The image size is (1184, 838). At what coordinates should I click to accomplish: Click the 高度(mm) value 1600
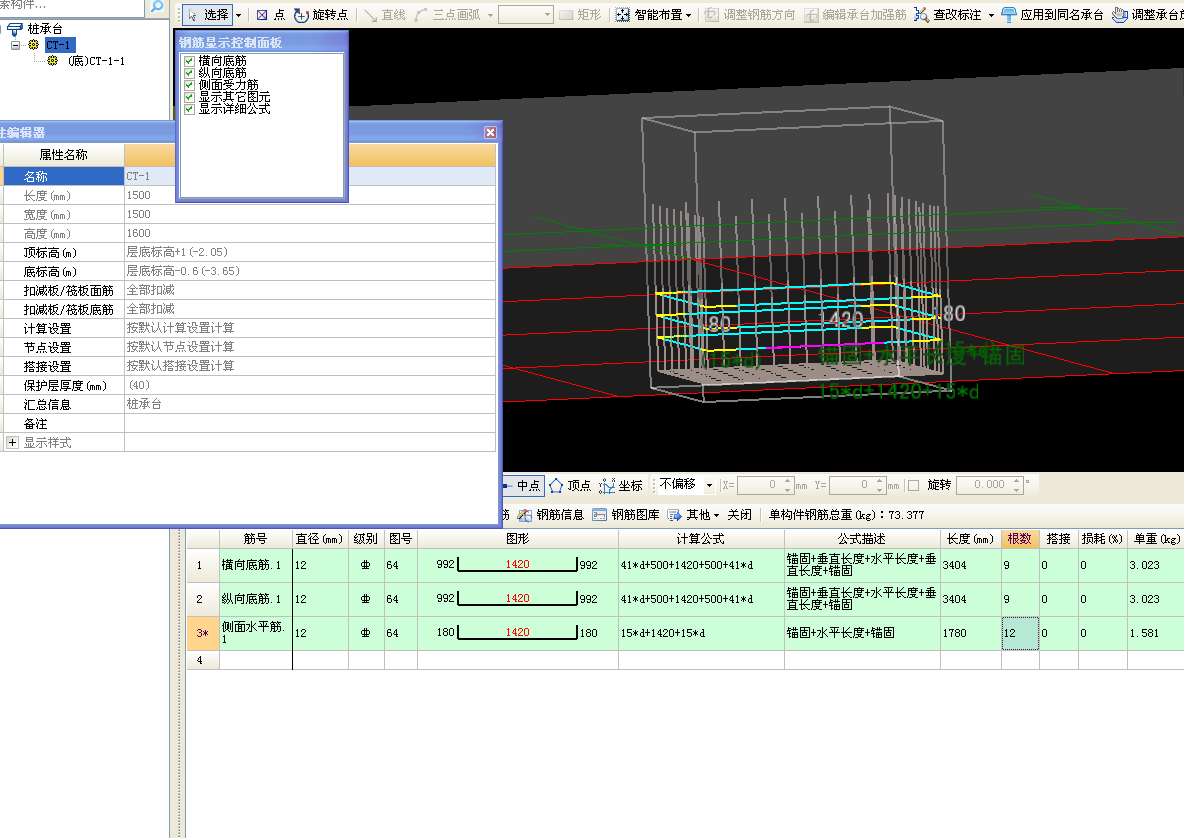pyautogui.click(x=310, y=233)
